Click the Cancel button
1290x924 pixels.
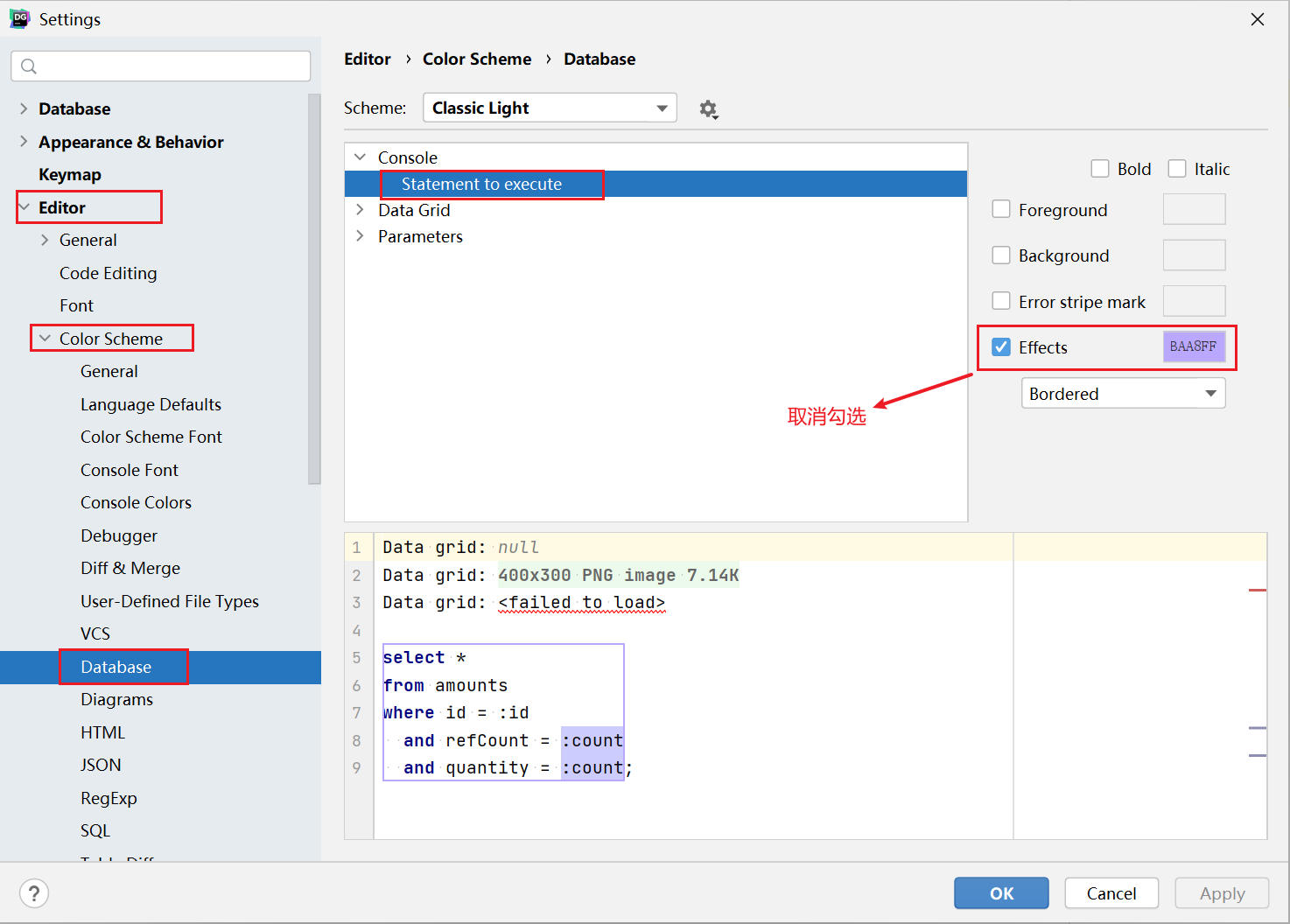tap(1111, 893)
